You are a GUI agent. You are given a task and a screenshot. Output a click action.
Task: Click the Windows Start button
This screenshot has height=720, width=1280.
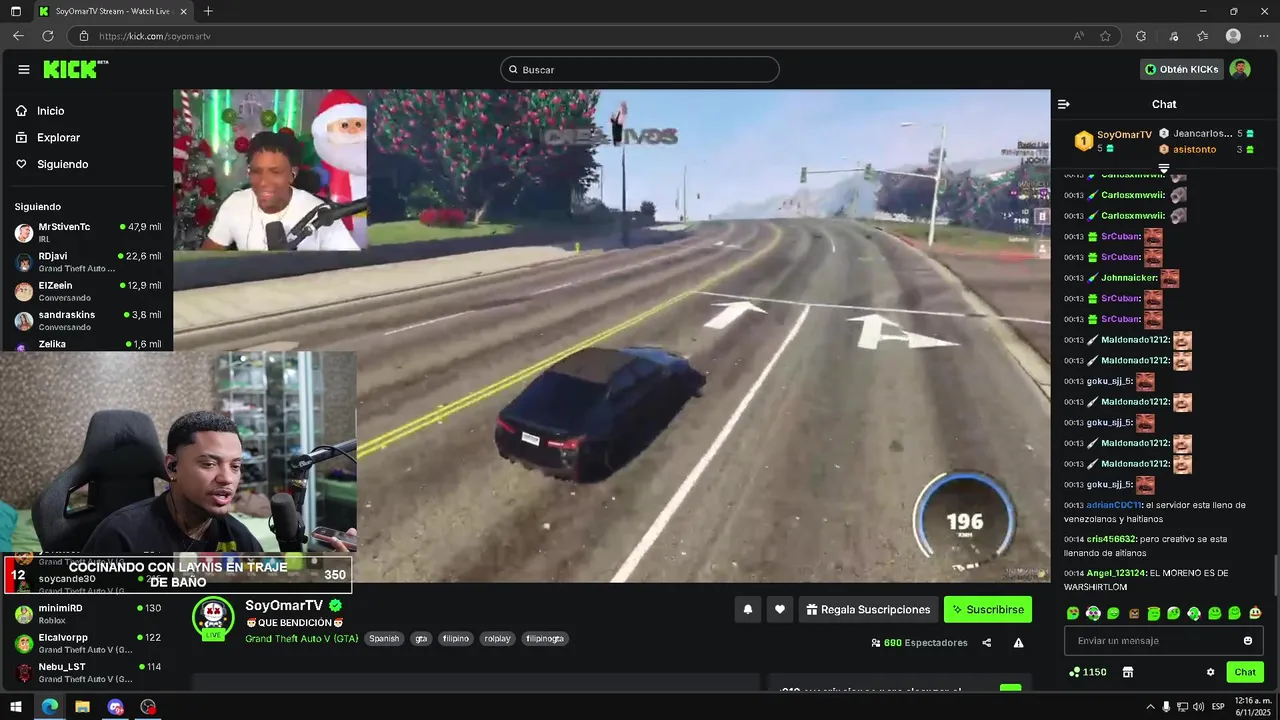pyautogui.click(x=16, y=707)
